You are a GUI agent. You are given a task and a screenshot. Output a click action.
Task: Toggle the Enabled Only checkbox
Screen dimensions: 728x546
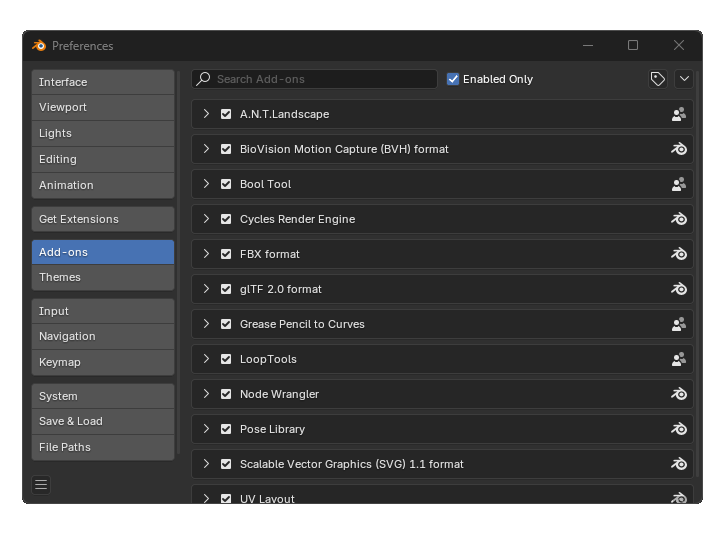click(453, 79)
